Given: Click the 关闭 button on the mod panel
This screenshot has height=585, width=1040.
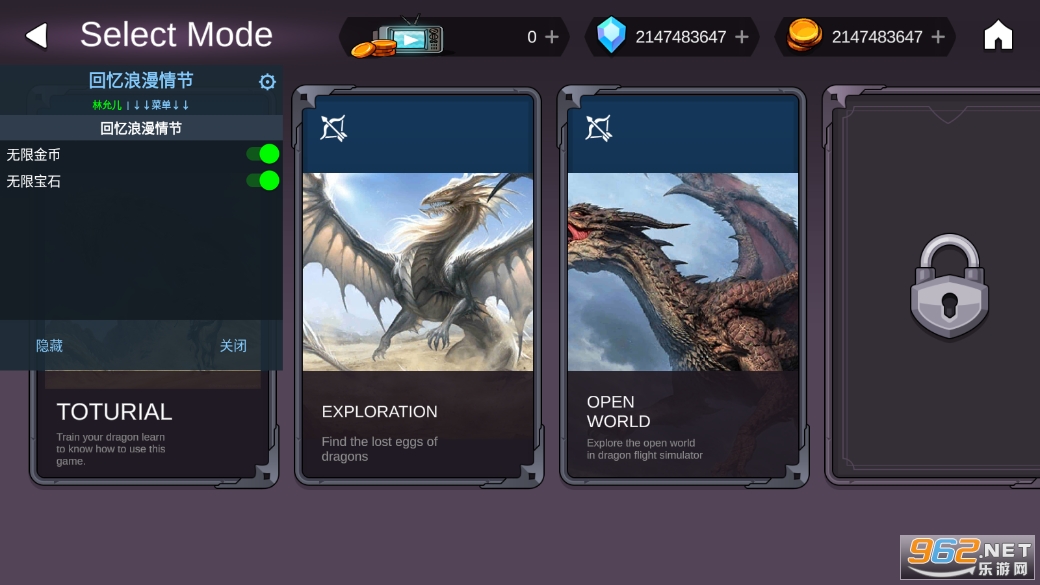Looking at the screenshot, I should 233,346.
